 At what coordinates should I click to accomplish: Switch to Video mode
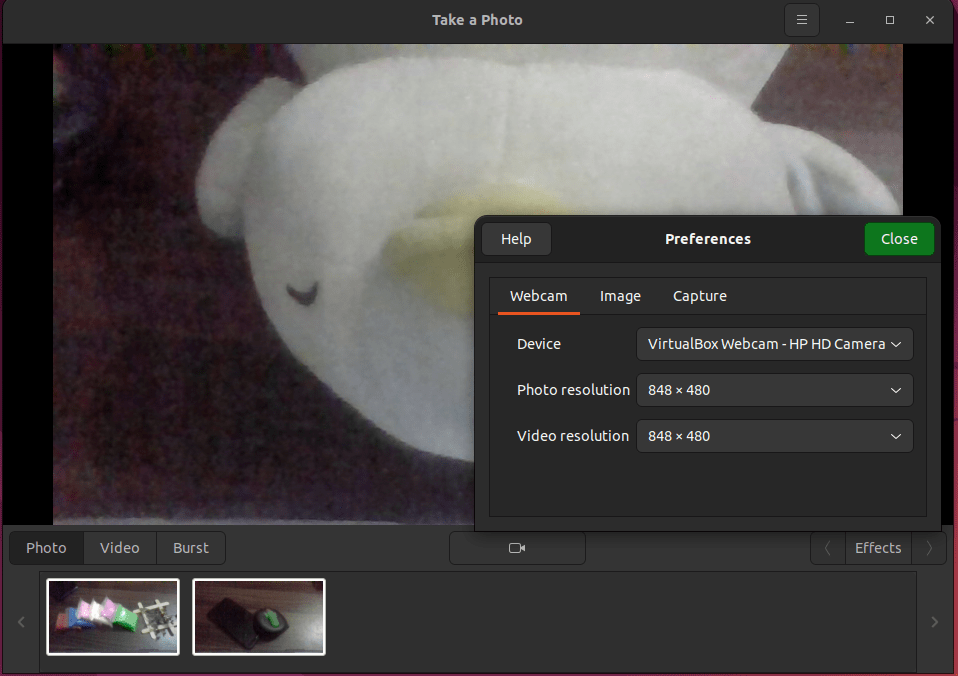[x=119, y=548]
